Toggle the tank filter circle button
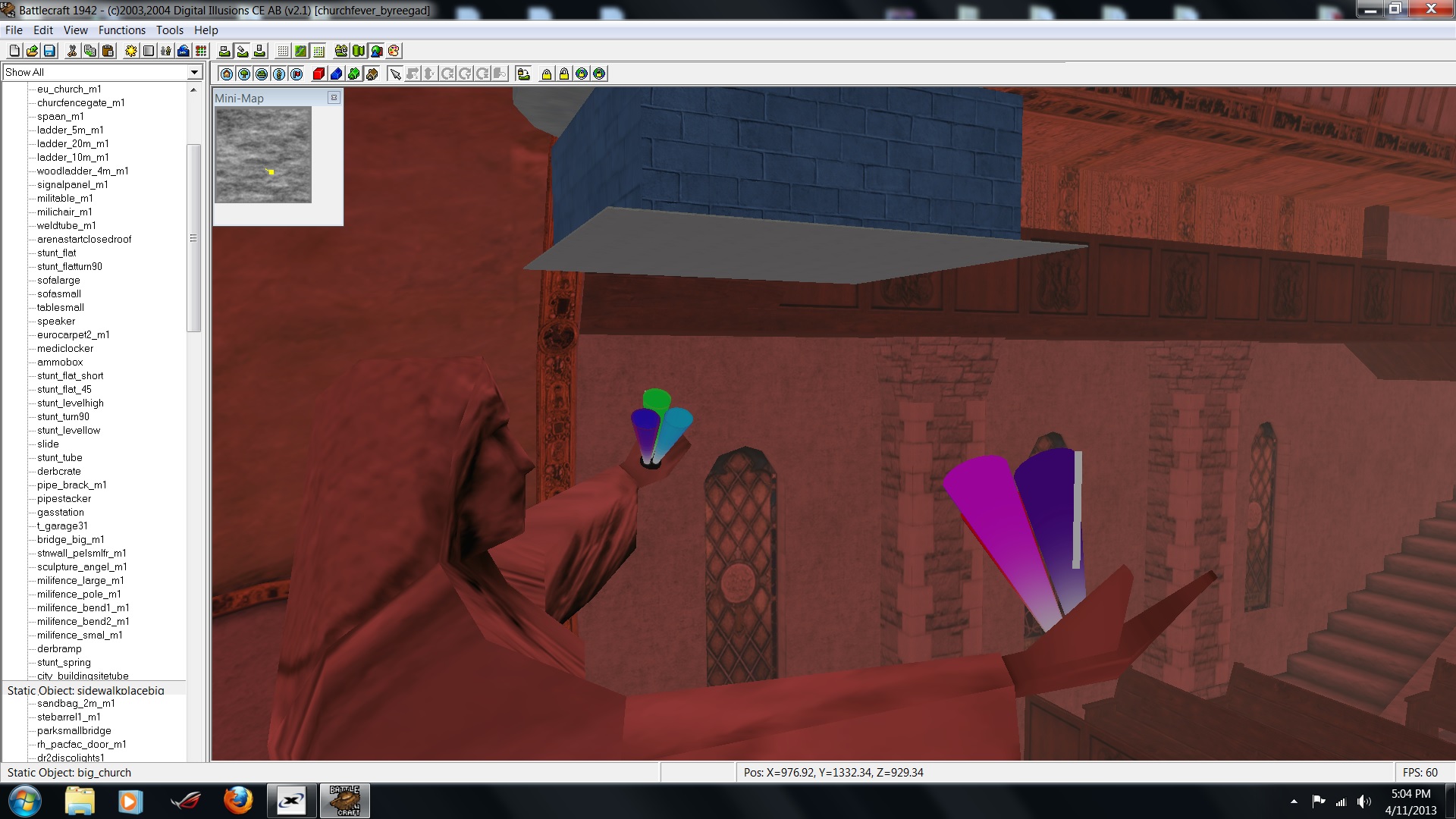Image resolution: width=1456 pixels, height=819 pixels. (262, 74)
